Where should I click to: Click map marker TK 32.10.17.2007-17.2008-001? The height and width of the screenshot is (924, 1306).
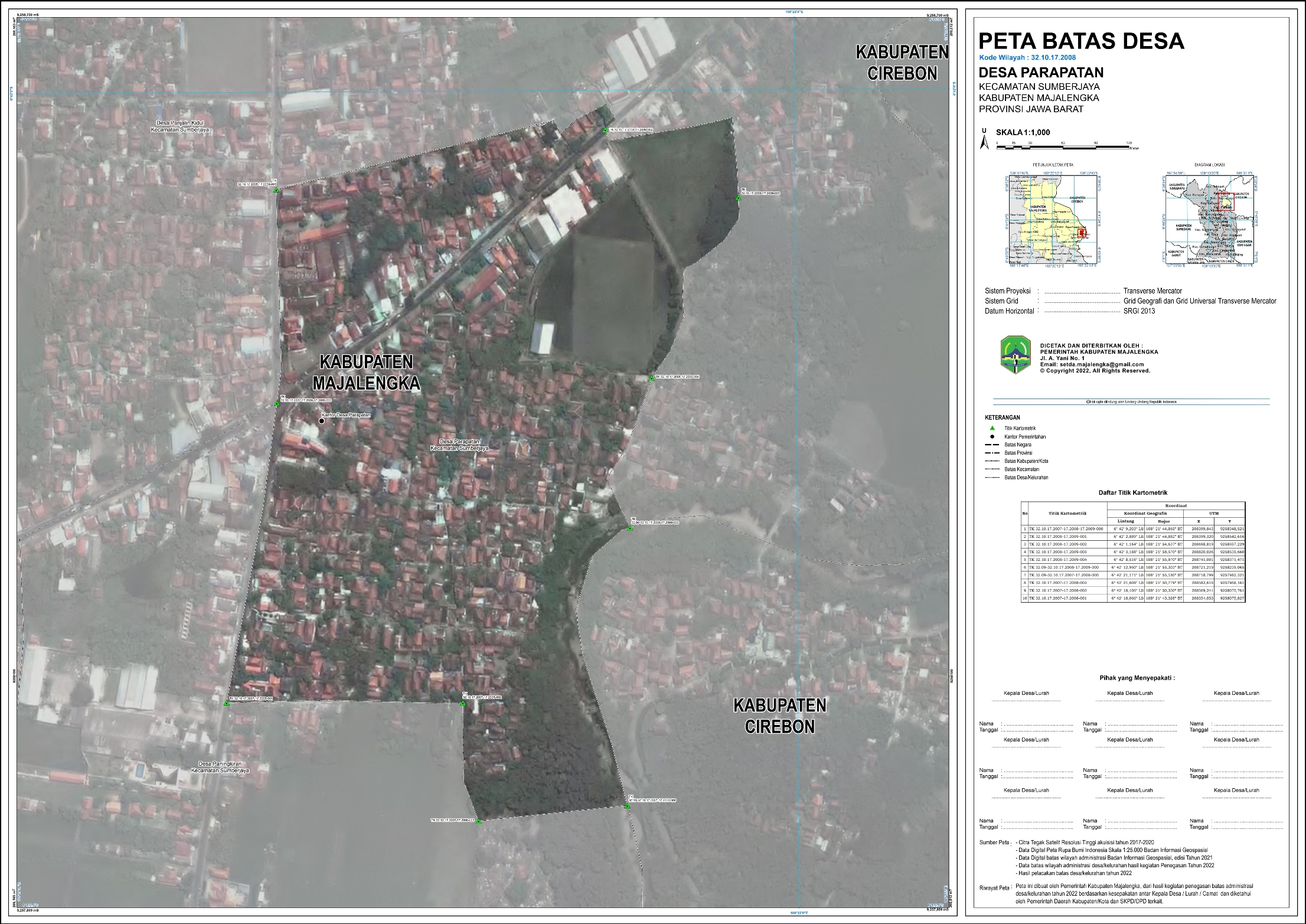[x=226, y=703]
